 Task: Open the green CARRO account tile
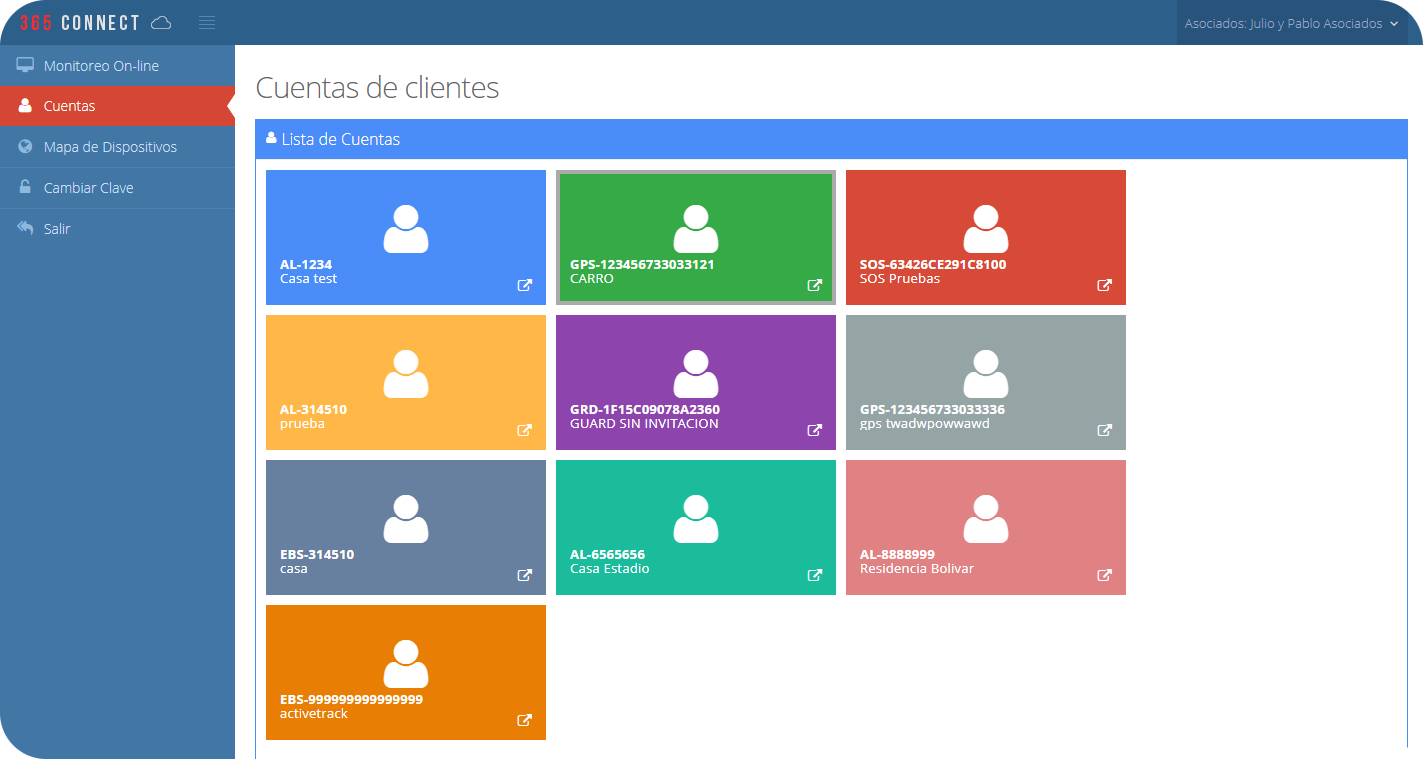[695, 237]
